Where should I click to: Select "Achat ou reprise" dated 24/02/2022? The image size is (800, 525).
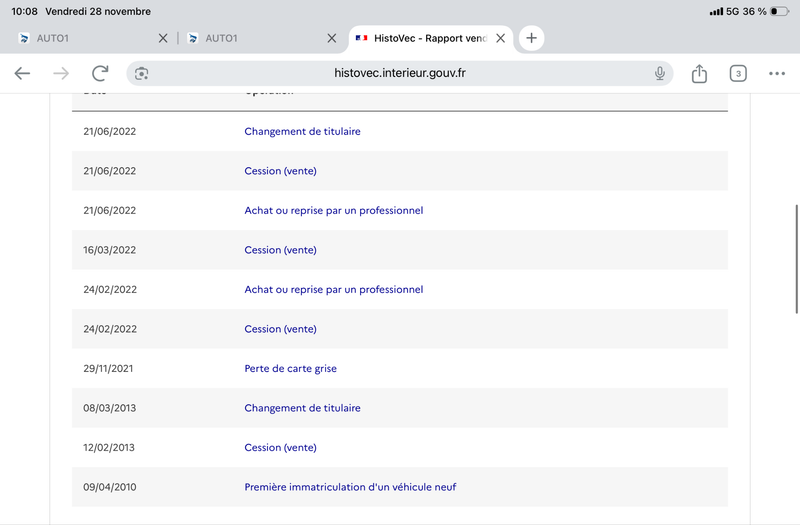[333, 290]
